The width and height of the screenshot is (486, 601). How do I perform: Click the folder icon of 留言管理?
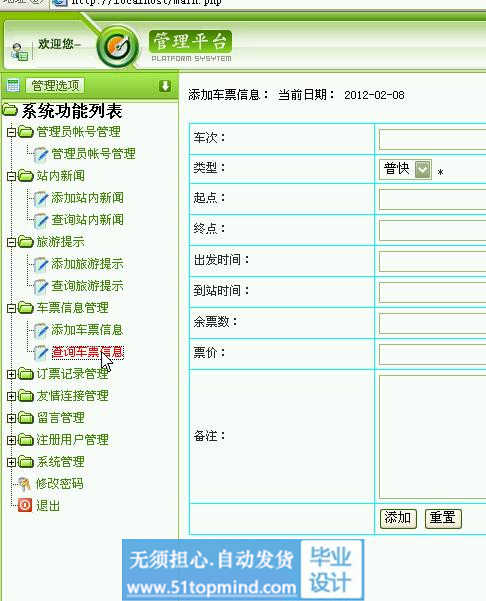point(26,417)
